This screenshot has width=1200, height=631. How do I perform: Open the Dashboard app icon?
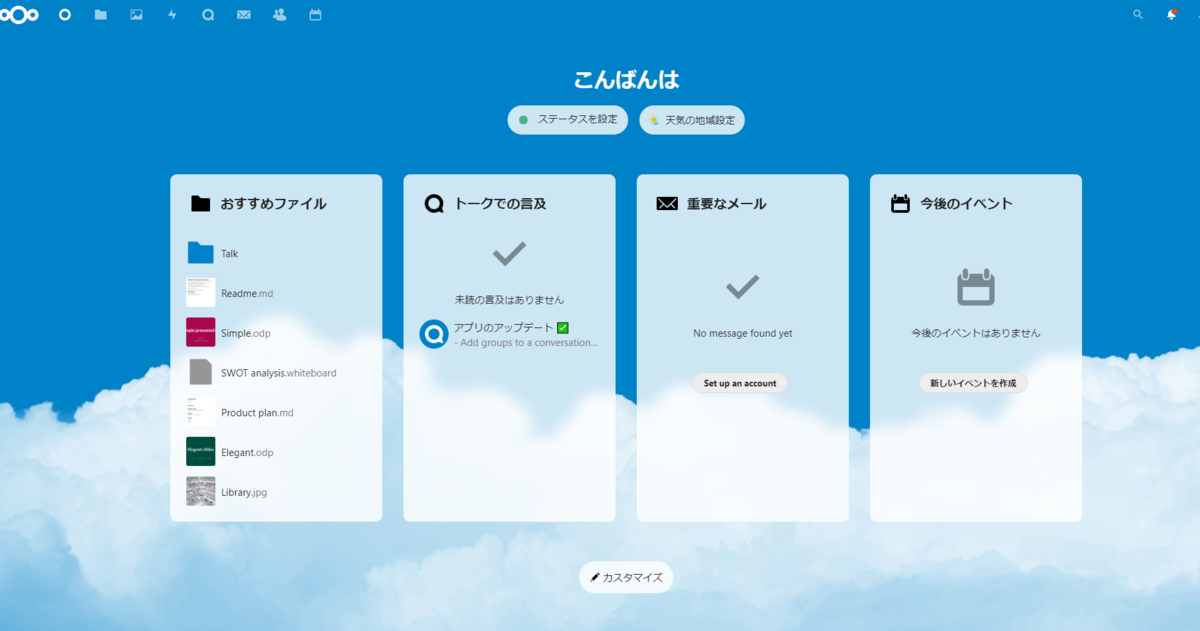click(x=65, y=15)
